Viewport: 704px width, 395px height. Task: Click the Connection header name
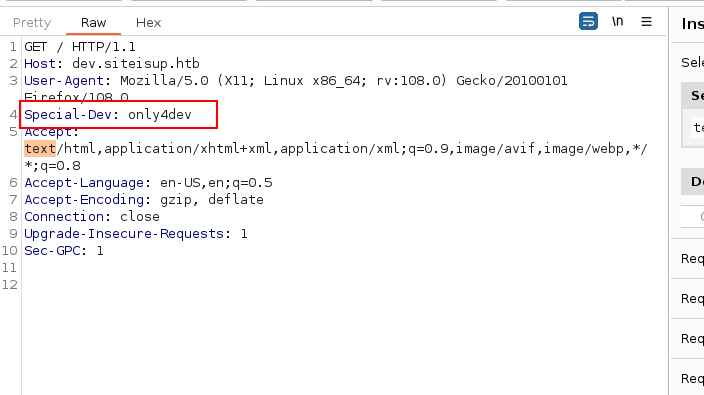coord(64,217)
